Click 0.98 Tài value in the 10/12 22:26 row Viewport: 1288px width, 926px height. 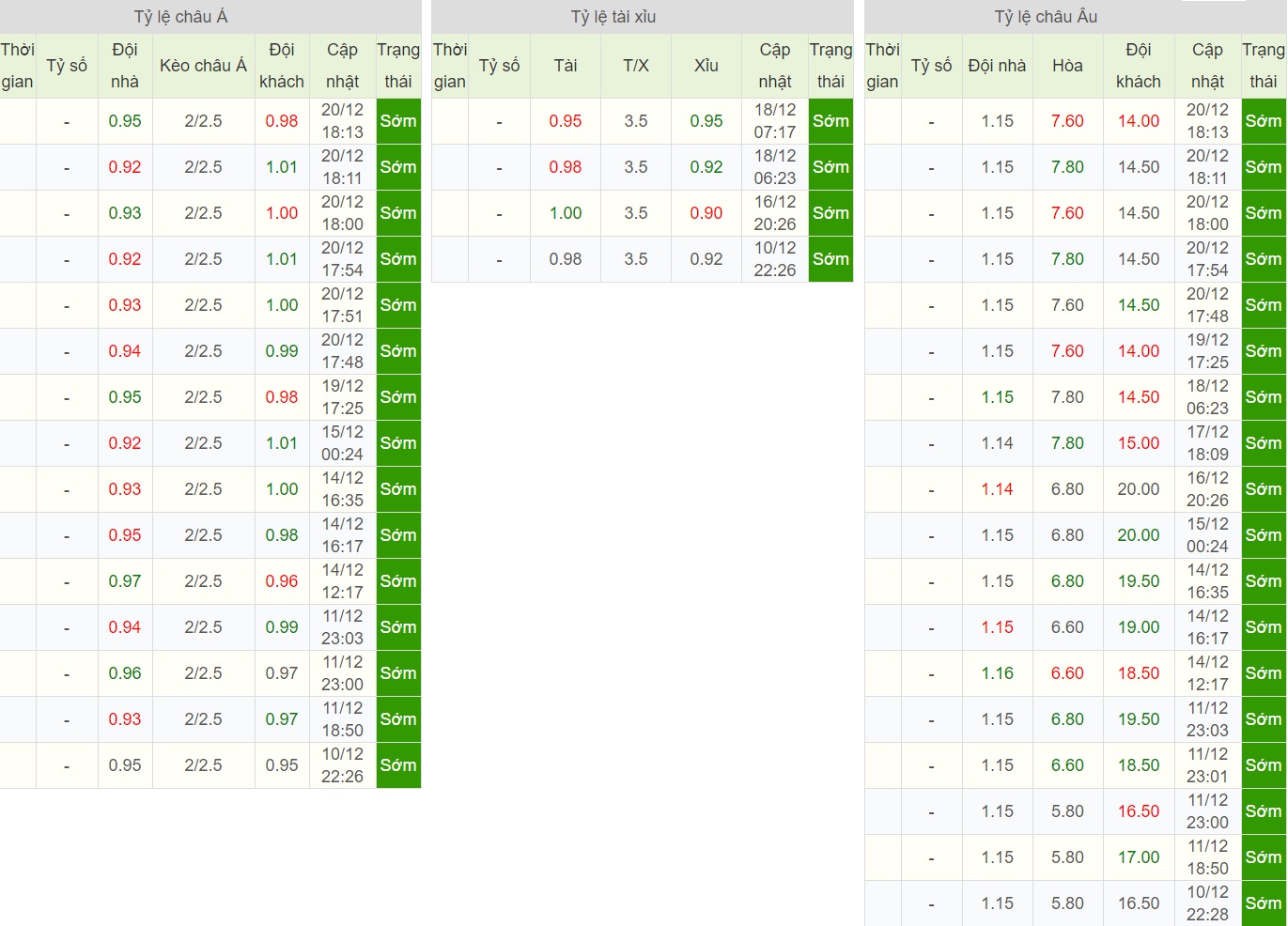point(566,259)
